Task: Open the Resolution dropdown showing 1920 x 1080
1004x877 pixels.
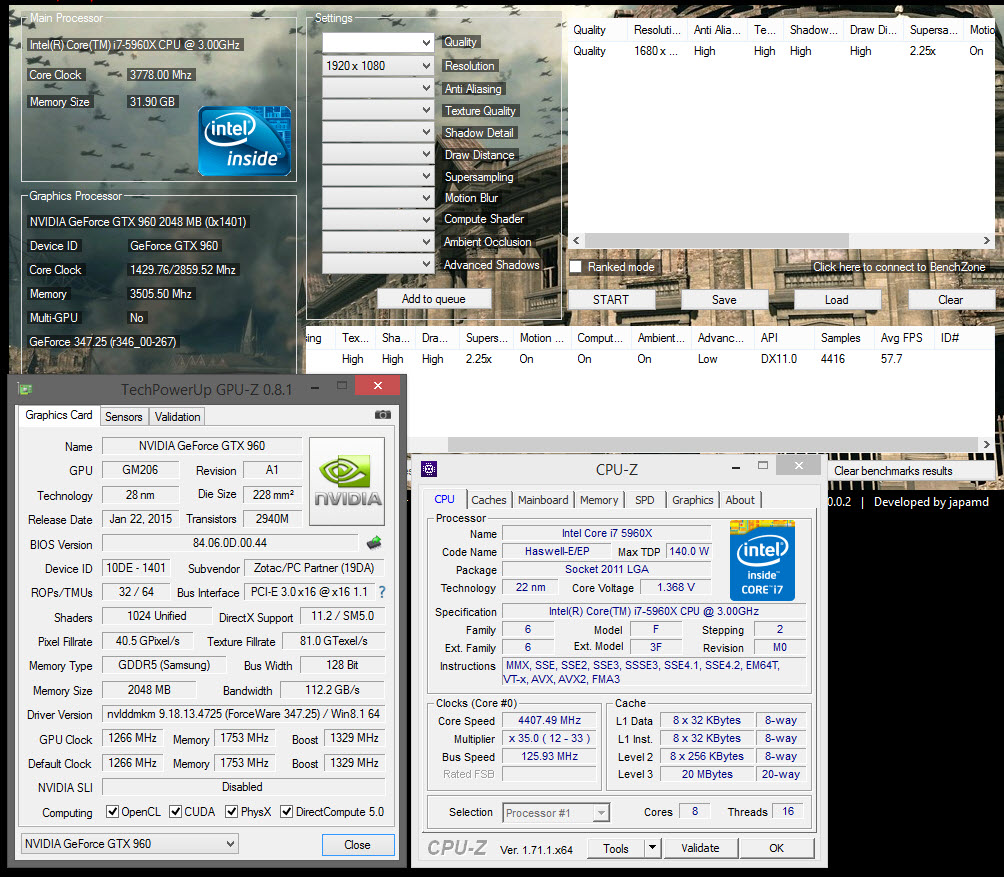Action: (x=378, y=65)
